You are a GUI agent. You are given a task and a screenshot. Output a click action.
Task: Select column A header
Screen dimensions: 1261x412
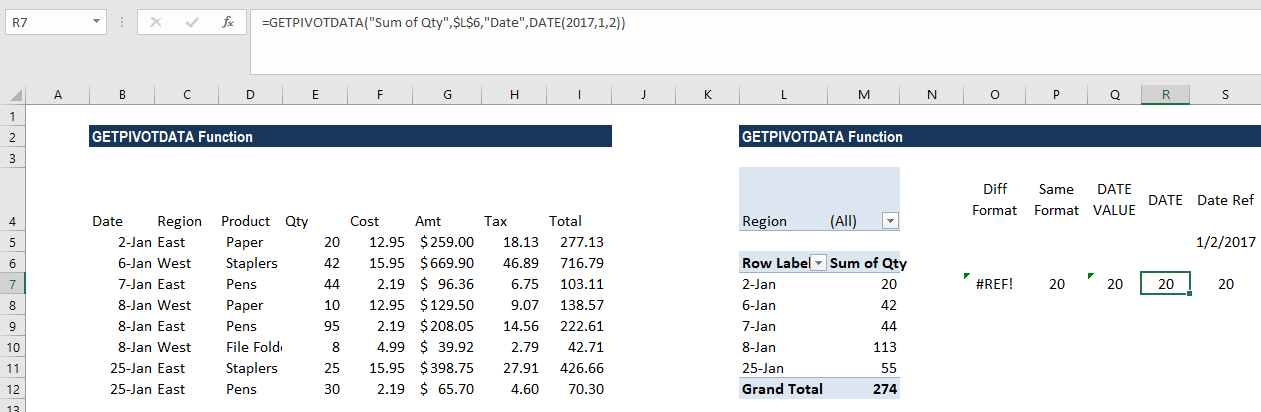click(x=57, y=95)
